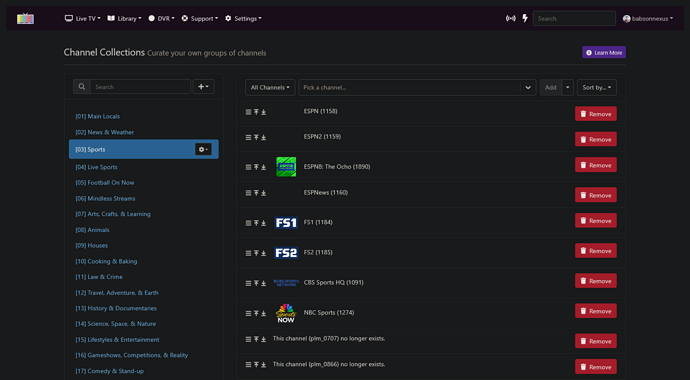Move ESPN (1158) to bottom icon
This screenshot has height=380, width=690.
click(264, 112)
